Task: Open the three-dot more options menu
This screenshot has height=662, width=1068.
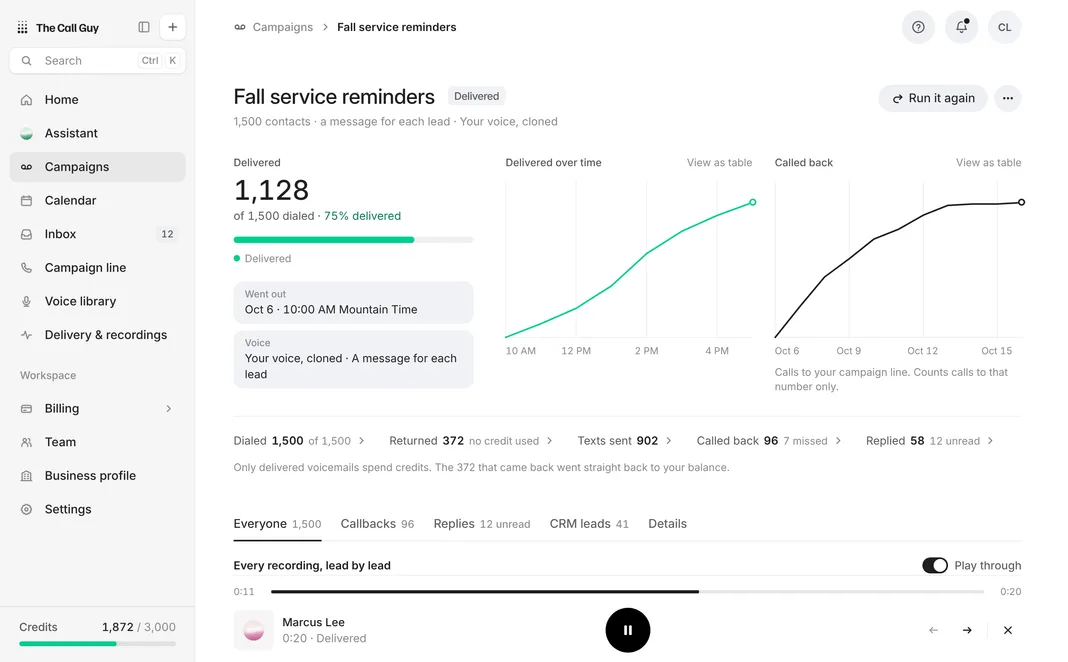Action: click(x=1007, y=98)
